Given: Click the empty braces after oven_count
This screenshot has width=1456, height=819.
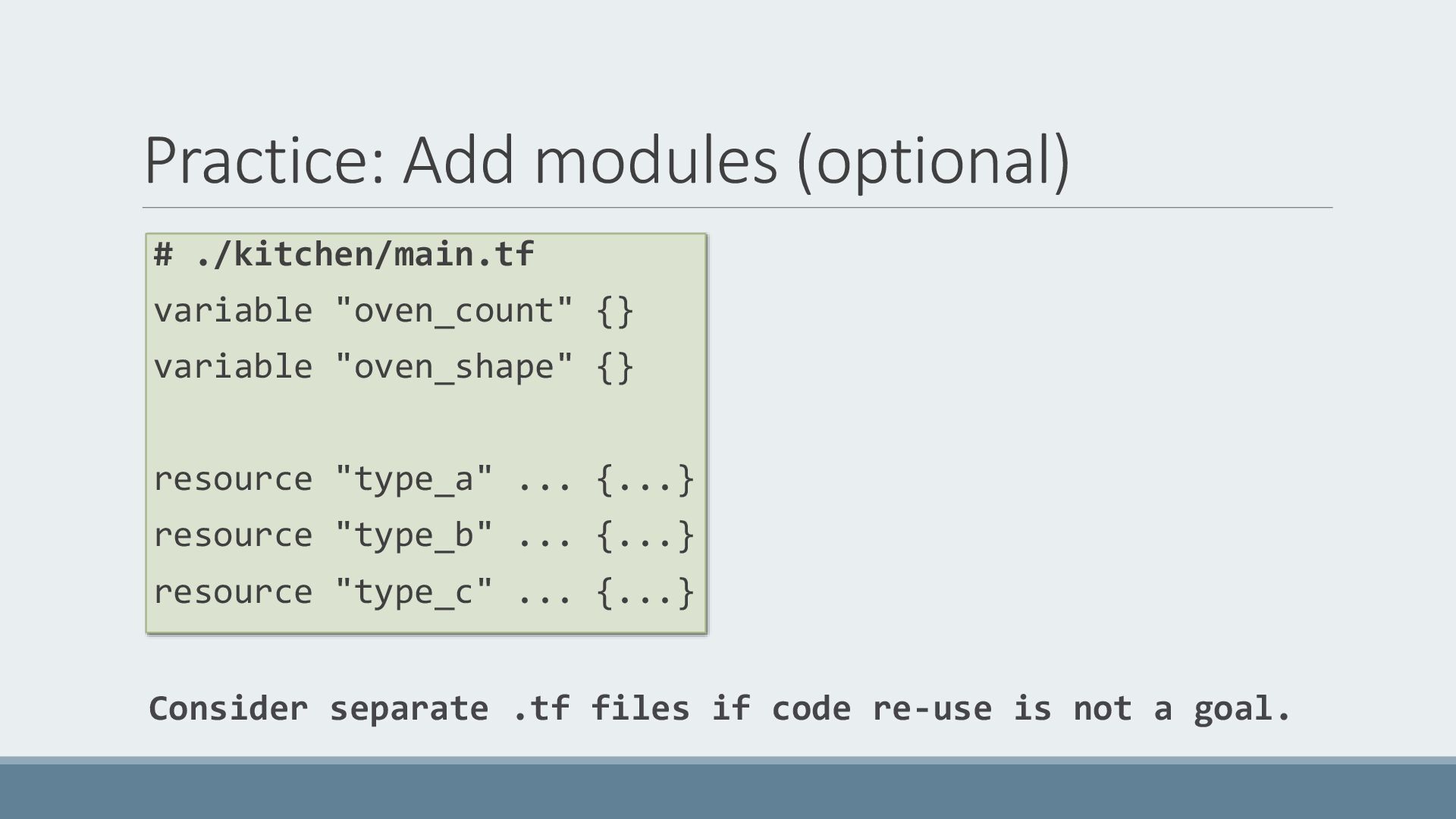Looking at the screenshot, I should click(x=615, y=311).
